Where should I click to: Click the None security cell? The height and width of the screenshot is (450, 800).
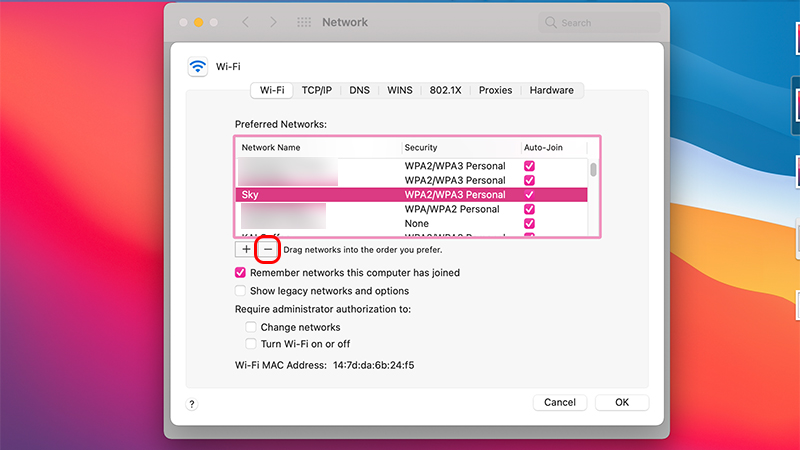point(417,223)
